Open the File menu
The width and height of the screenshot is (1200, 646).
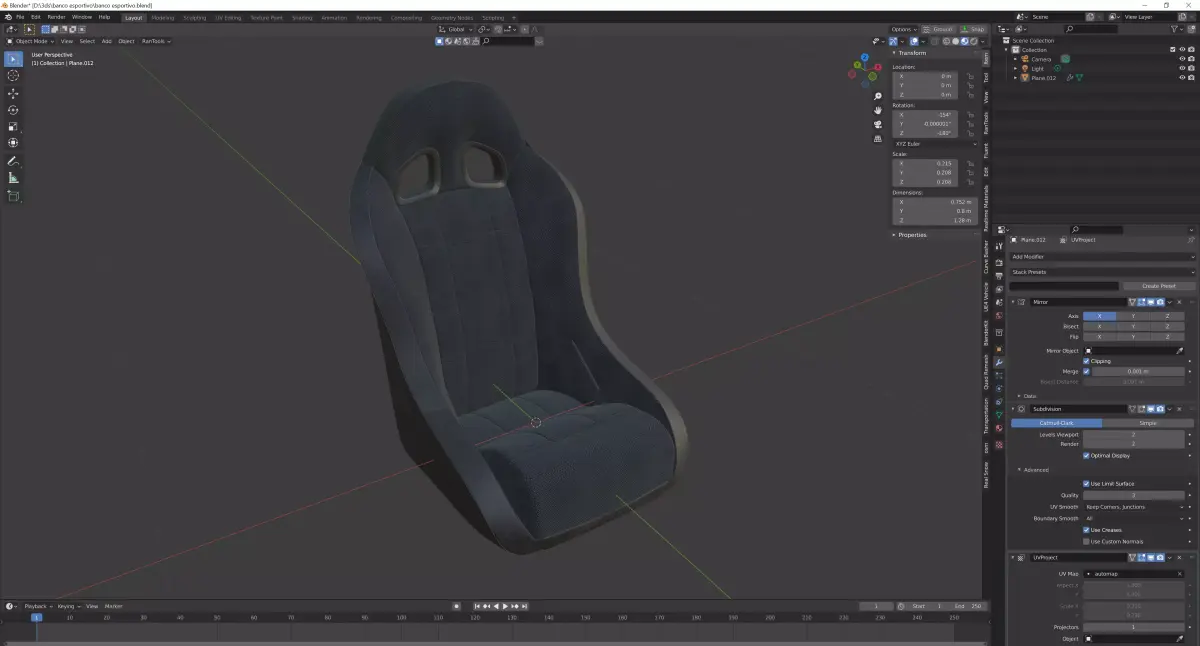[x=20, y=17]
